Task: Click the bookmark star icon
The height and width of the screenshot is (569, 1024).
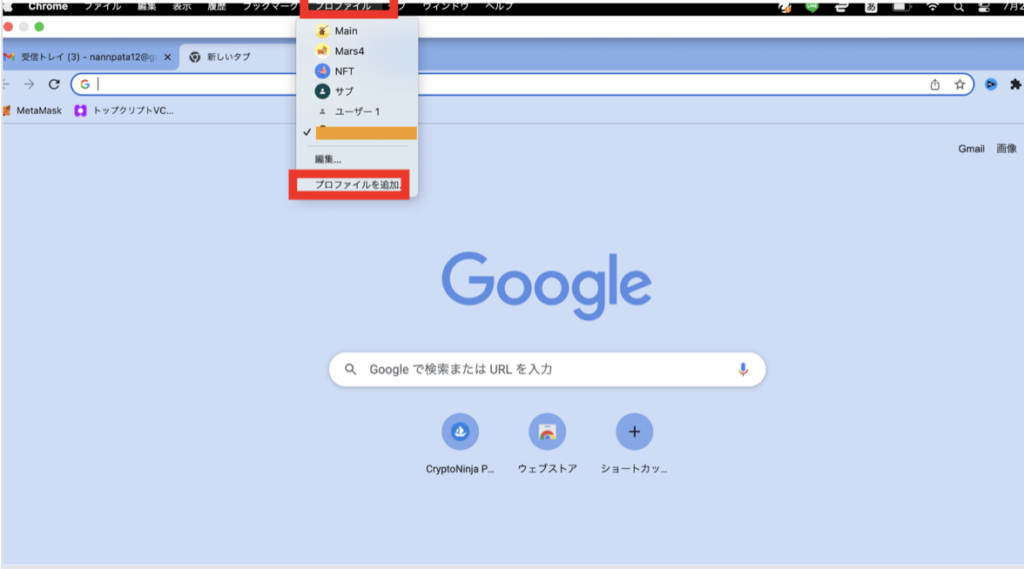Action: [x=959, y=85]
